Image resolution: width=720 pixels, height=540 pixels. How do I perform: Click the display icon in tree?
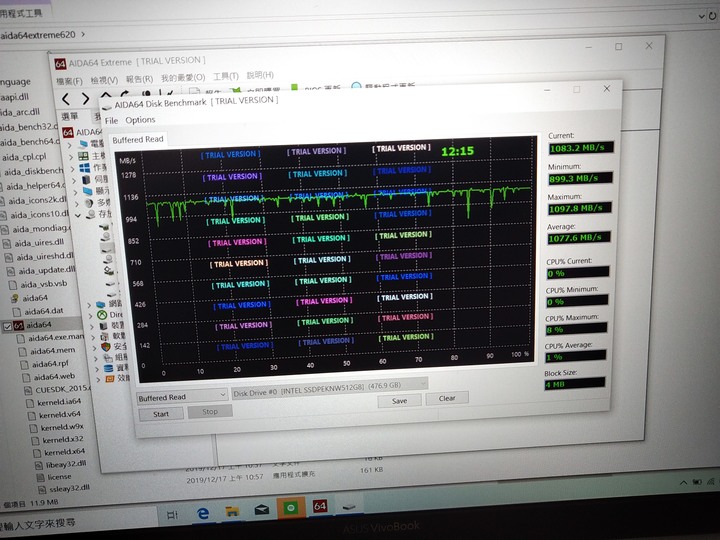click(88, 191)
